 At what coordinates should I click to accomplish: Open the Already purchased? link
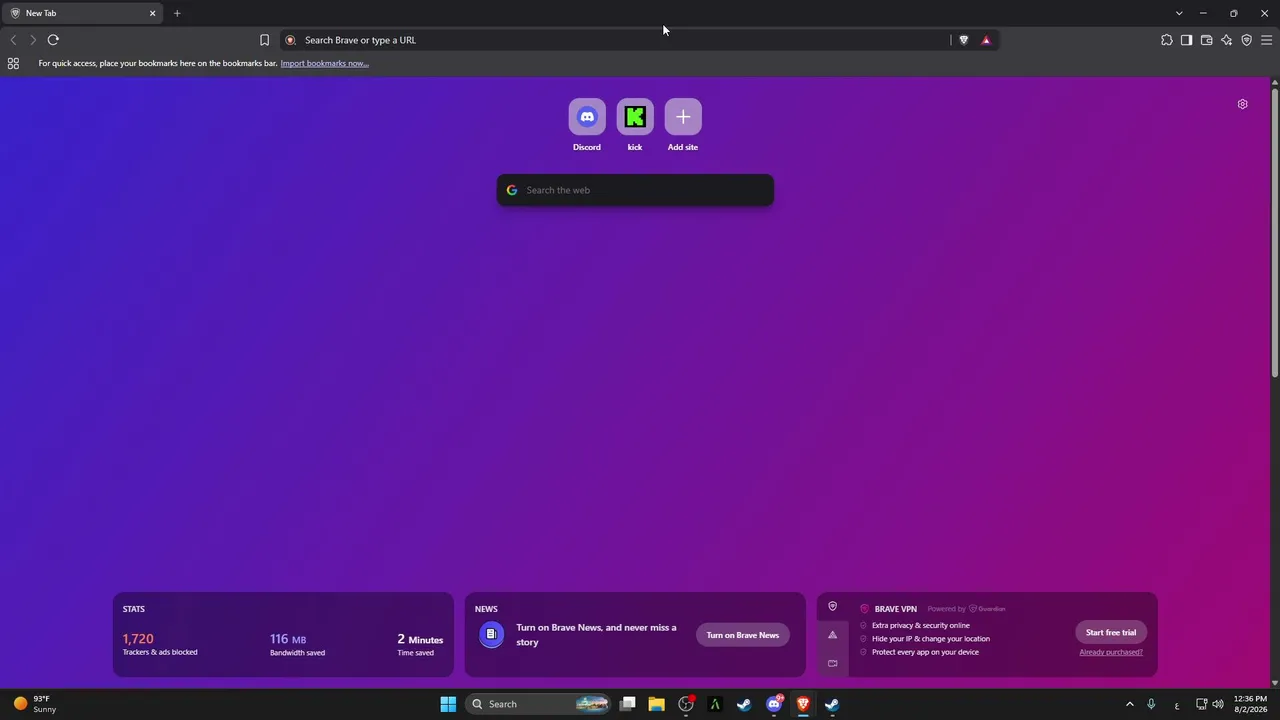click(1111, 652)
